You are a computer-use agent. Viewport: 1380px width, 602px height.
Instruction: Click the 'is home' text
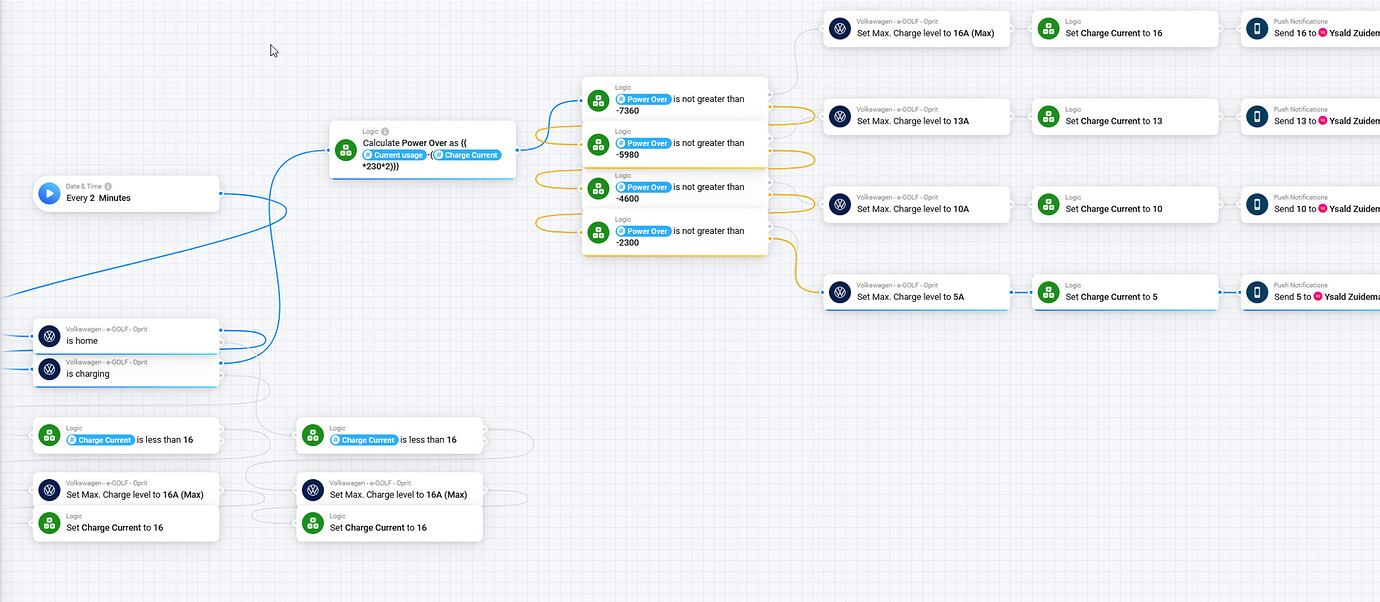(82, 341)
